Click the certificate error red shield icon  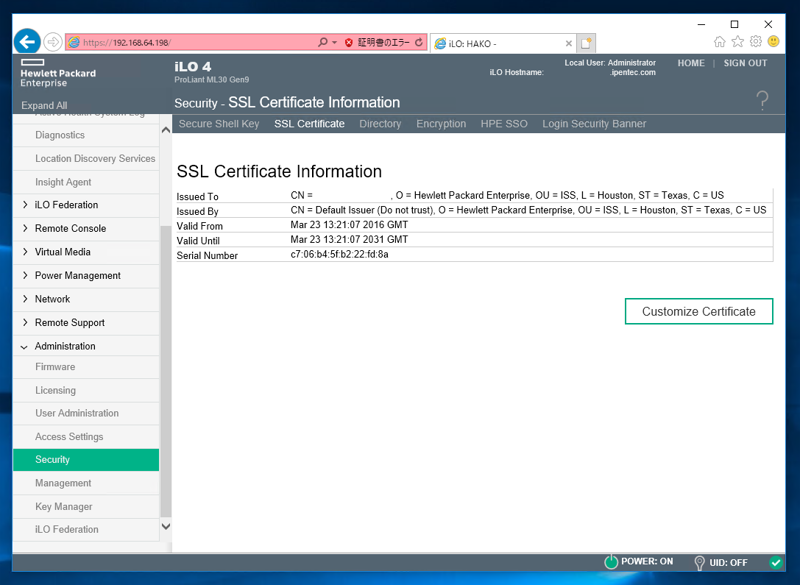click(x=349, y=43)
